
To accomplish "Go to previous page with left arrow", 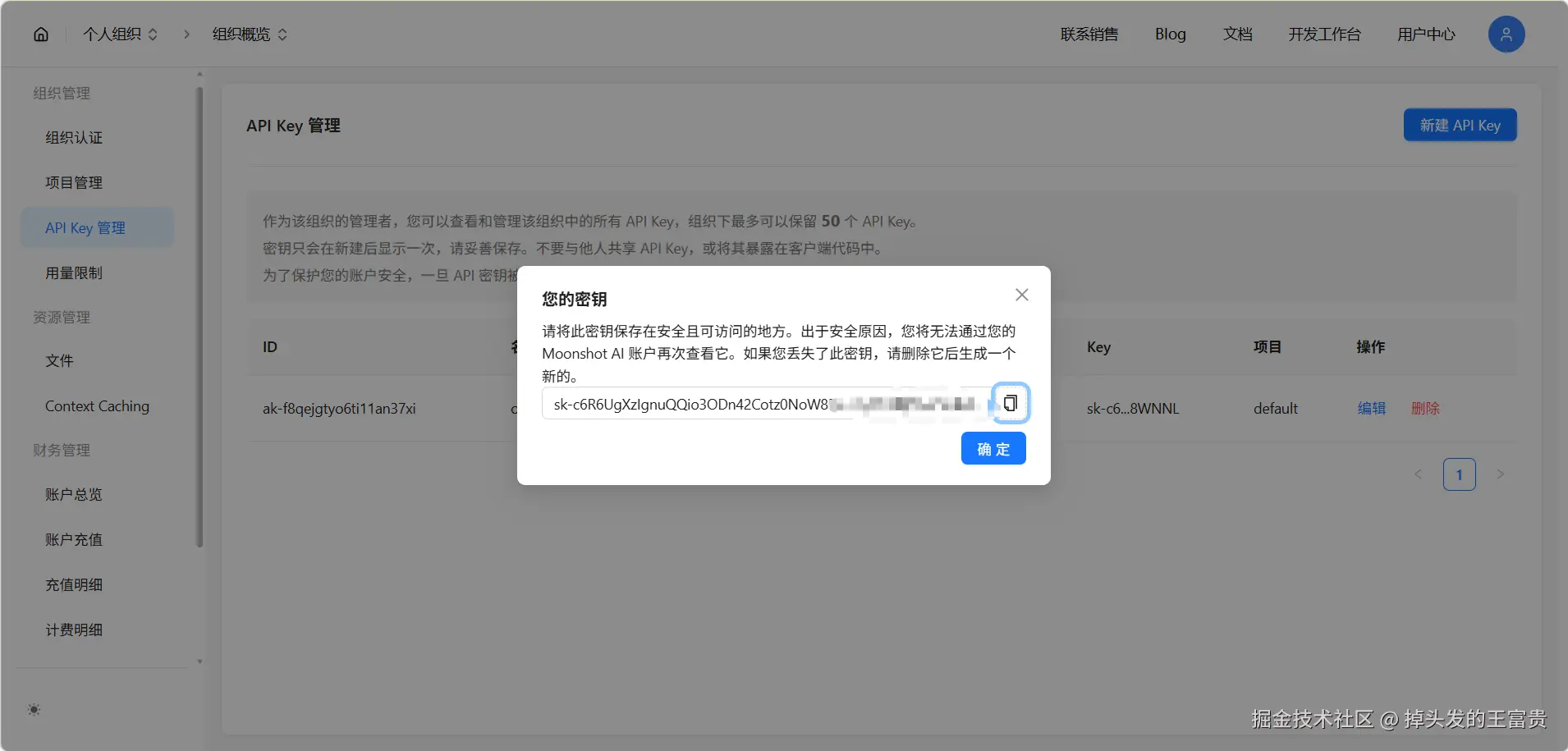I will coord(1418,474).
